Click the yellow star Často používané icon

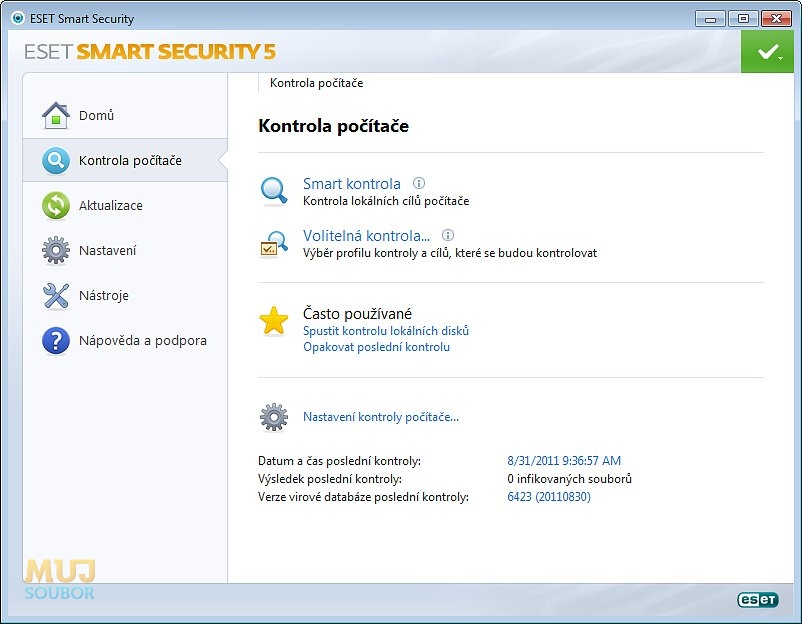[274, 321]
